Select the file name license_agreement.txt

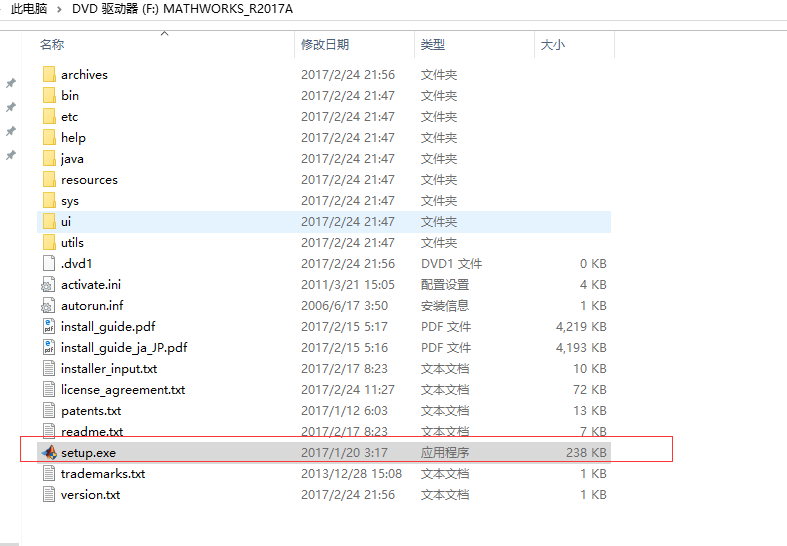tap(123, 390)
